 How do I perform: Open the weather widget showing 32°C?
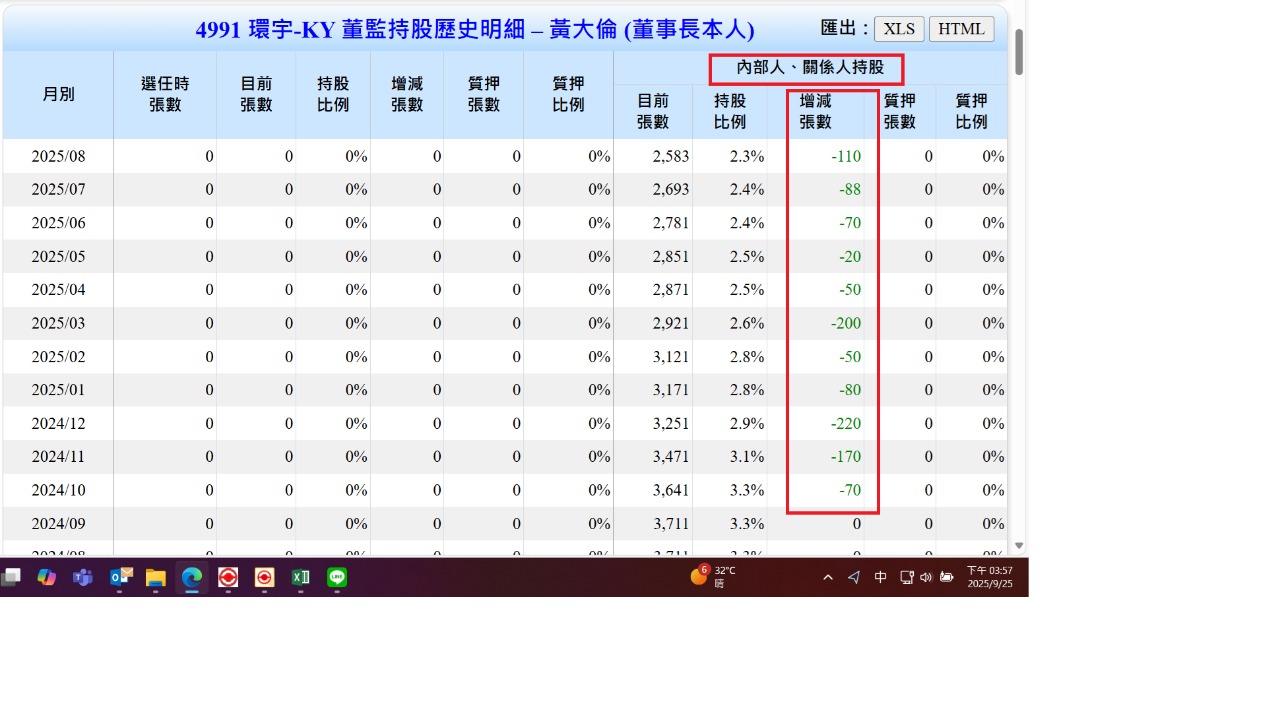pyautogui.click(x=713, y=576)
